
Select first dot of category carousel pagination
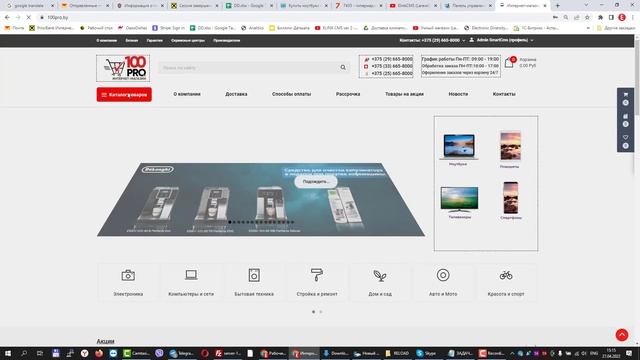(x=313, y=312)
